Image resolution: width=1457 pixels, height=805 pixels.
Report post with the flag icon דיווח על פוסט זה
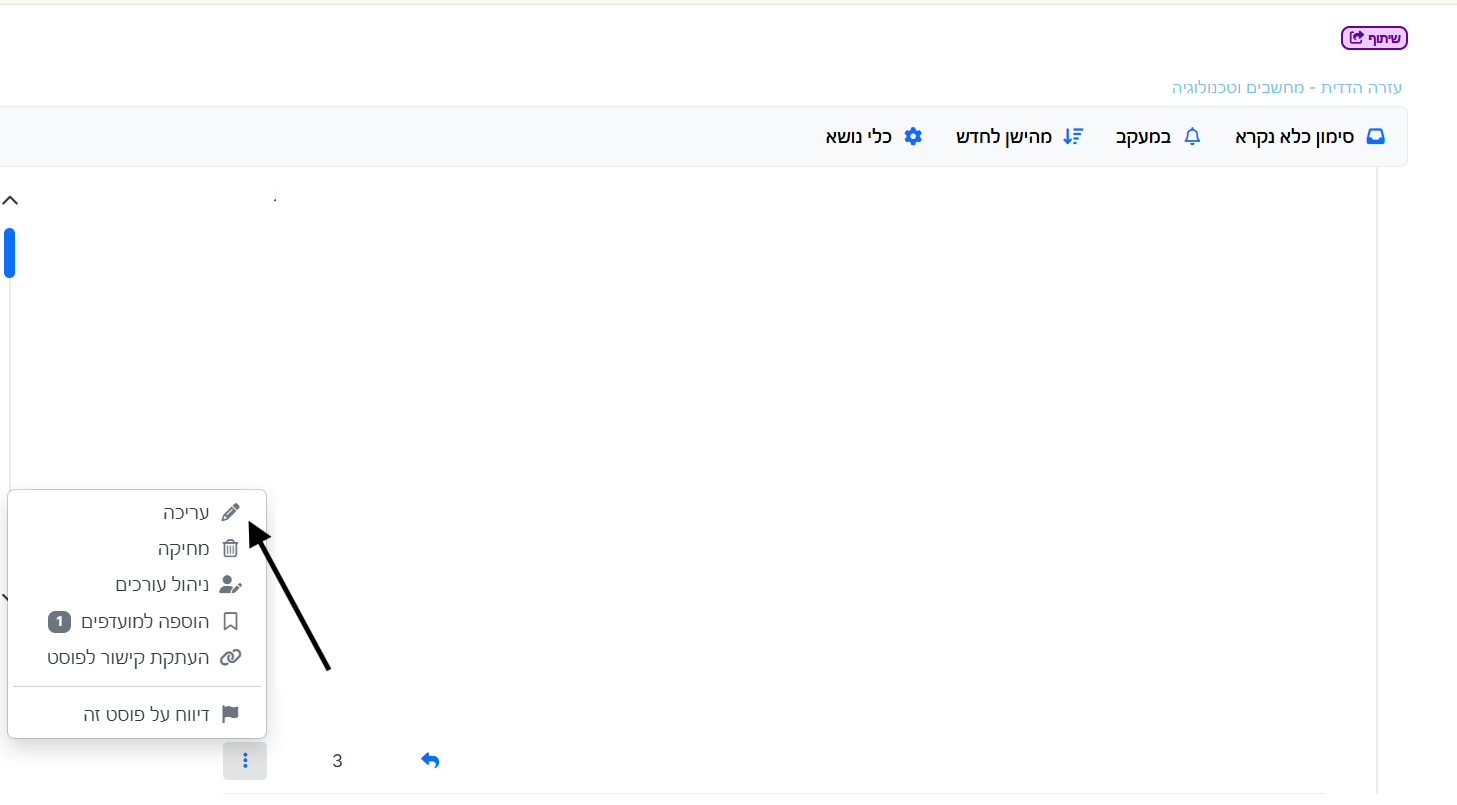[160, 715]
